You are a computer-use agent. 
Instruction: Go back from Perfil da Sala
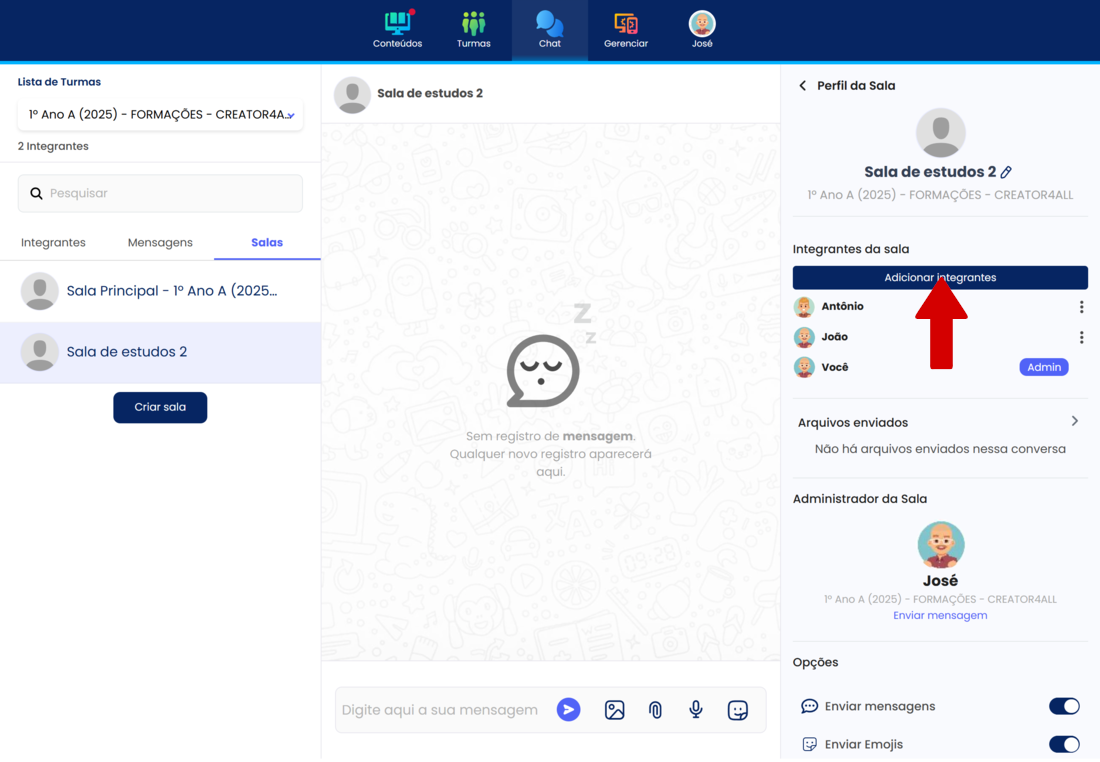point(802,86)
